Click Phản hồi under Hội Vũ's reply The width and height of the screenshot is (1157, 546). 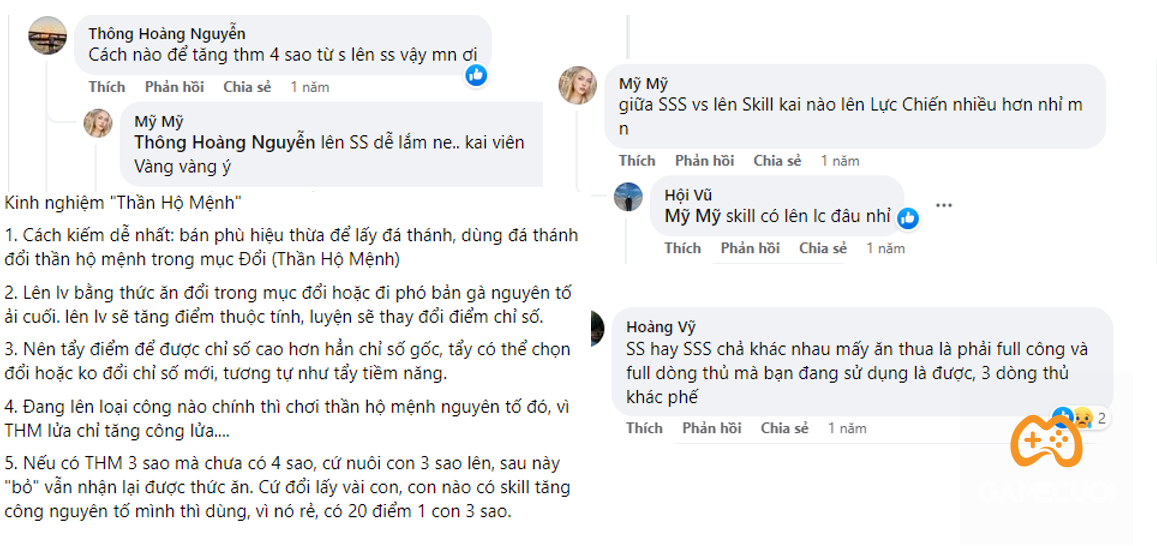click(x=750, y=248)
